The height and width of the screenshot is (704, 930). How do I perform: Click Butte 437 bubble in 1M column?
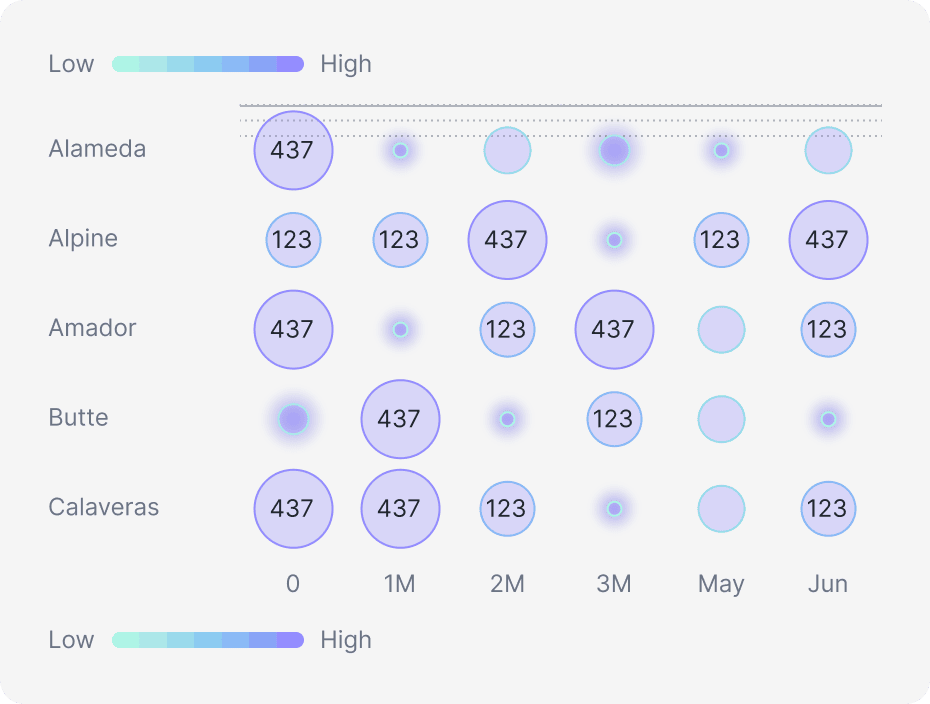[400, 419]
